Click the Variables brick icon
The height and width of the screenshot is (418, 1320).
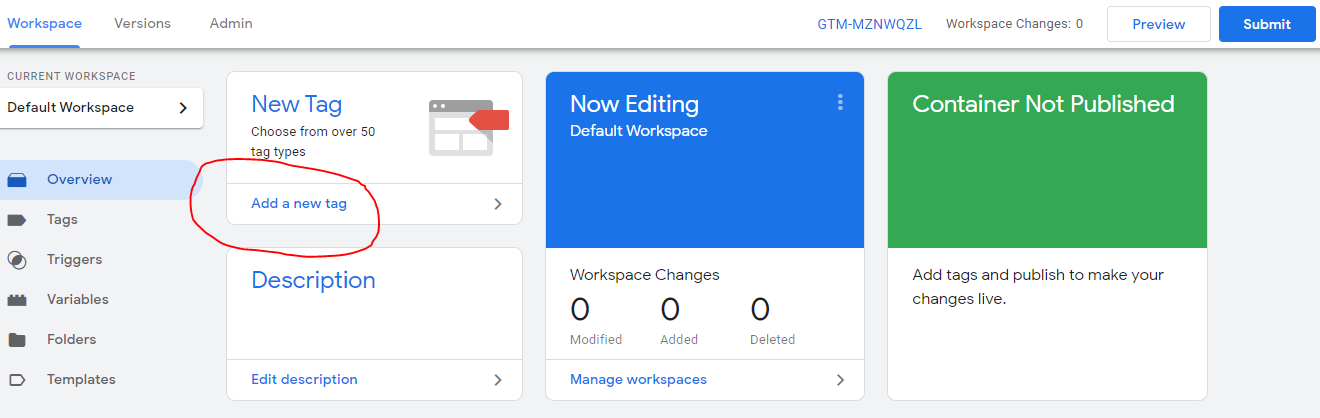click(x=17, y=300)
